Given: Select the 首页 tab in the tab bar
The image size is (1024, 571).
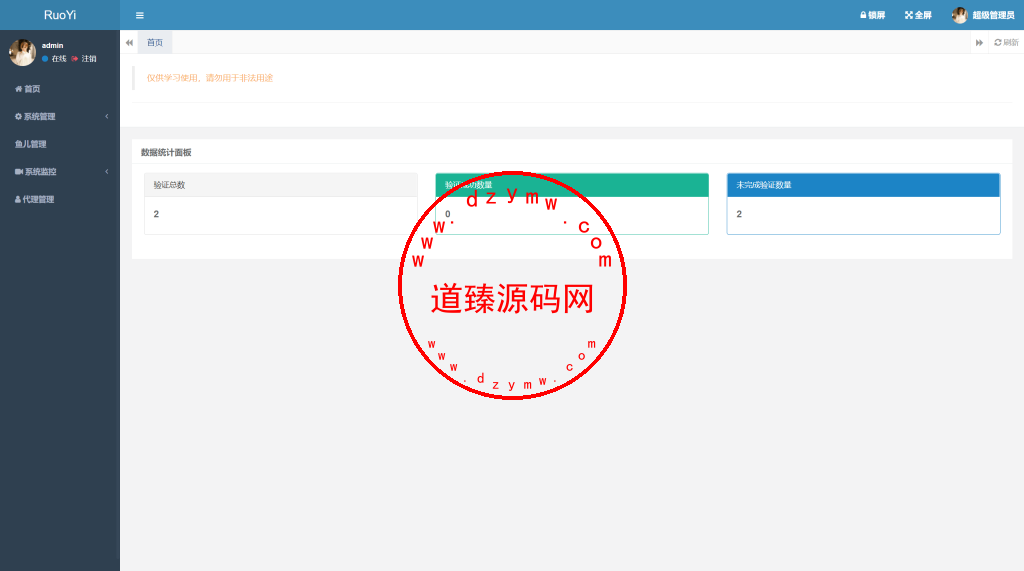Looking at the screenshot, I should [x=155, y=42].
